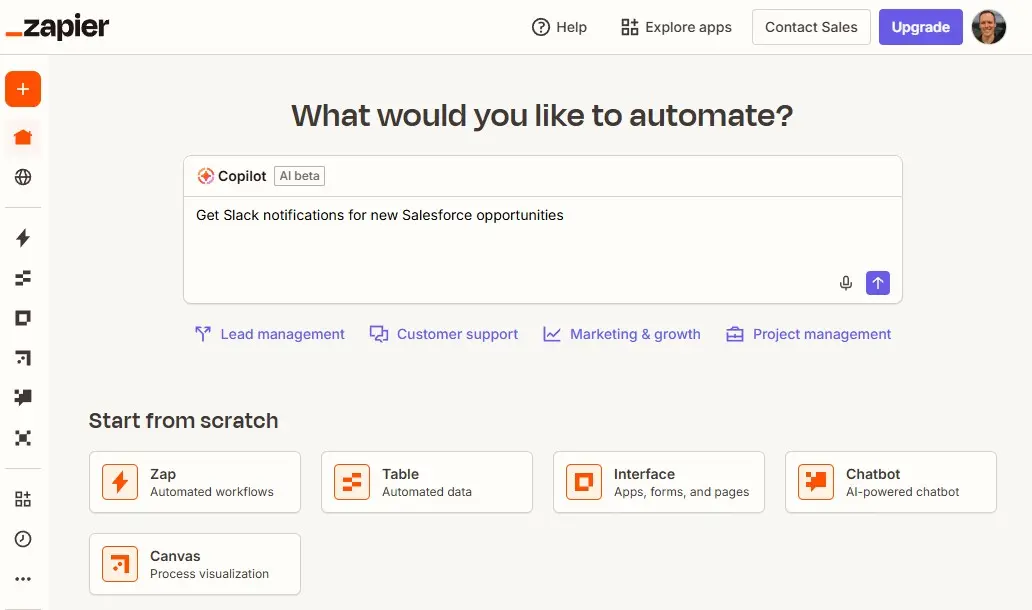Open the Interfaces icon in the left sidebar

[x=22, y=318]
